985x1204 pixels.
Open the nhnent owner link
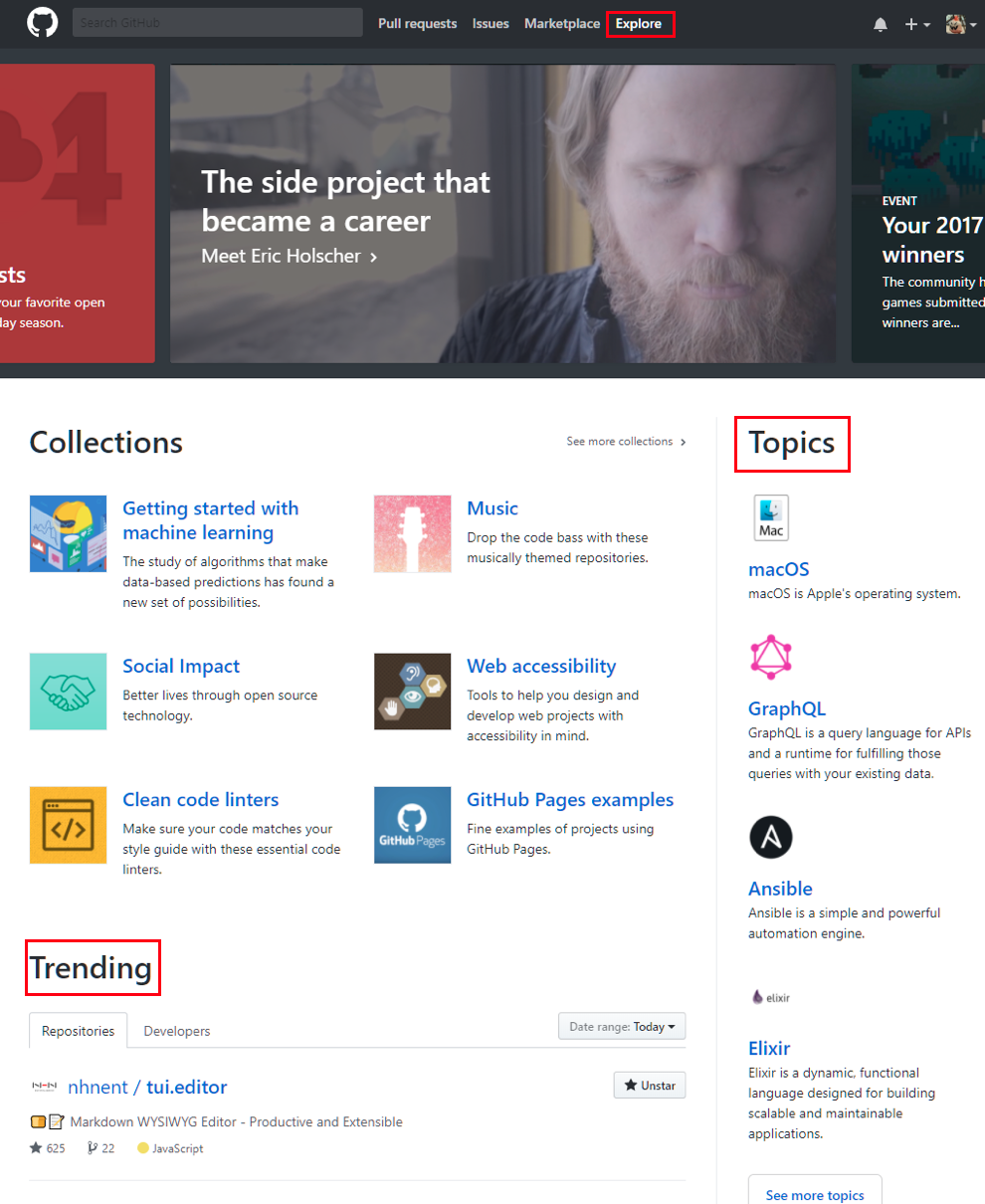pyautogui.click(x=98, y=1088)
